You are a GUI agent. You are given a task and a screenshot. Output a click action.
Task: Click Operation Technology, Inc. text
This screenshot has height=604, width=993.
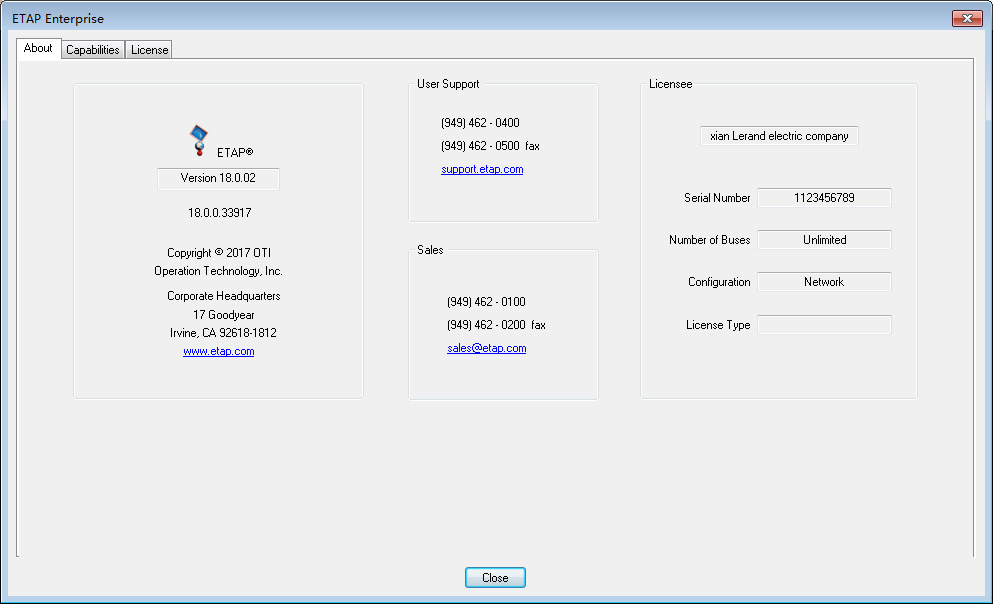tap(218, 271)
